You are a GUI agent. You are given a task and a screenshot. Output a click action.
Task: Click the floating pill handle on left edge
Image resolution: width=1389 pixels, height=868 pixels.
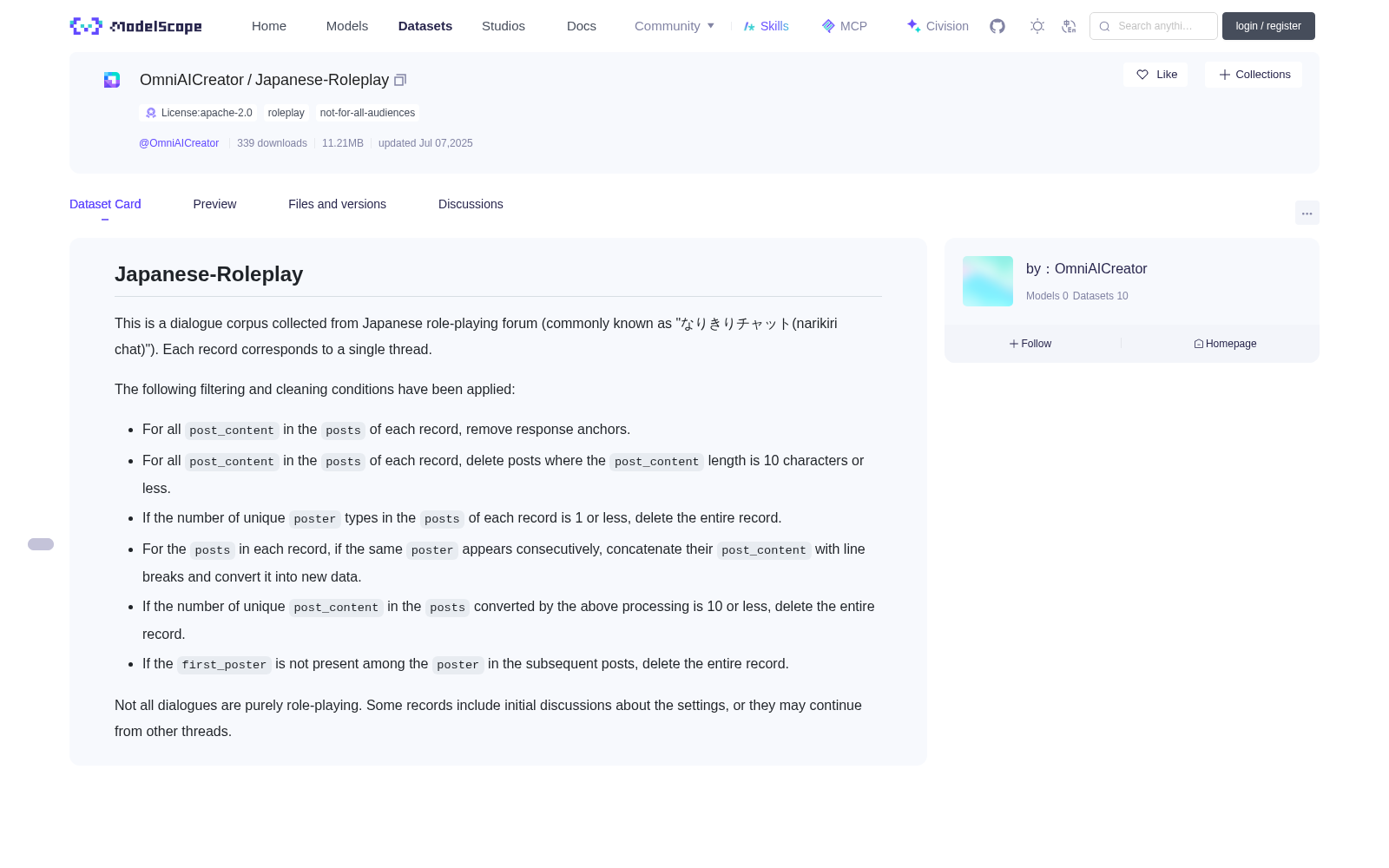coord(41,544)
